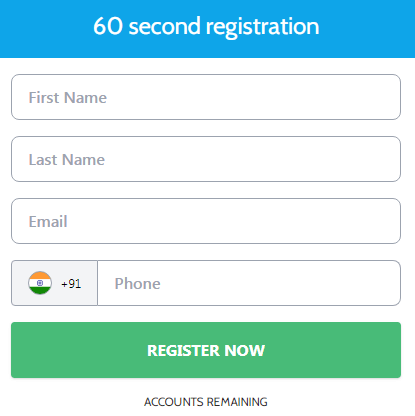Focus the First Name input field
The width and height of the screenshot is (415, 416).
click(x=206, y=97)
